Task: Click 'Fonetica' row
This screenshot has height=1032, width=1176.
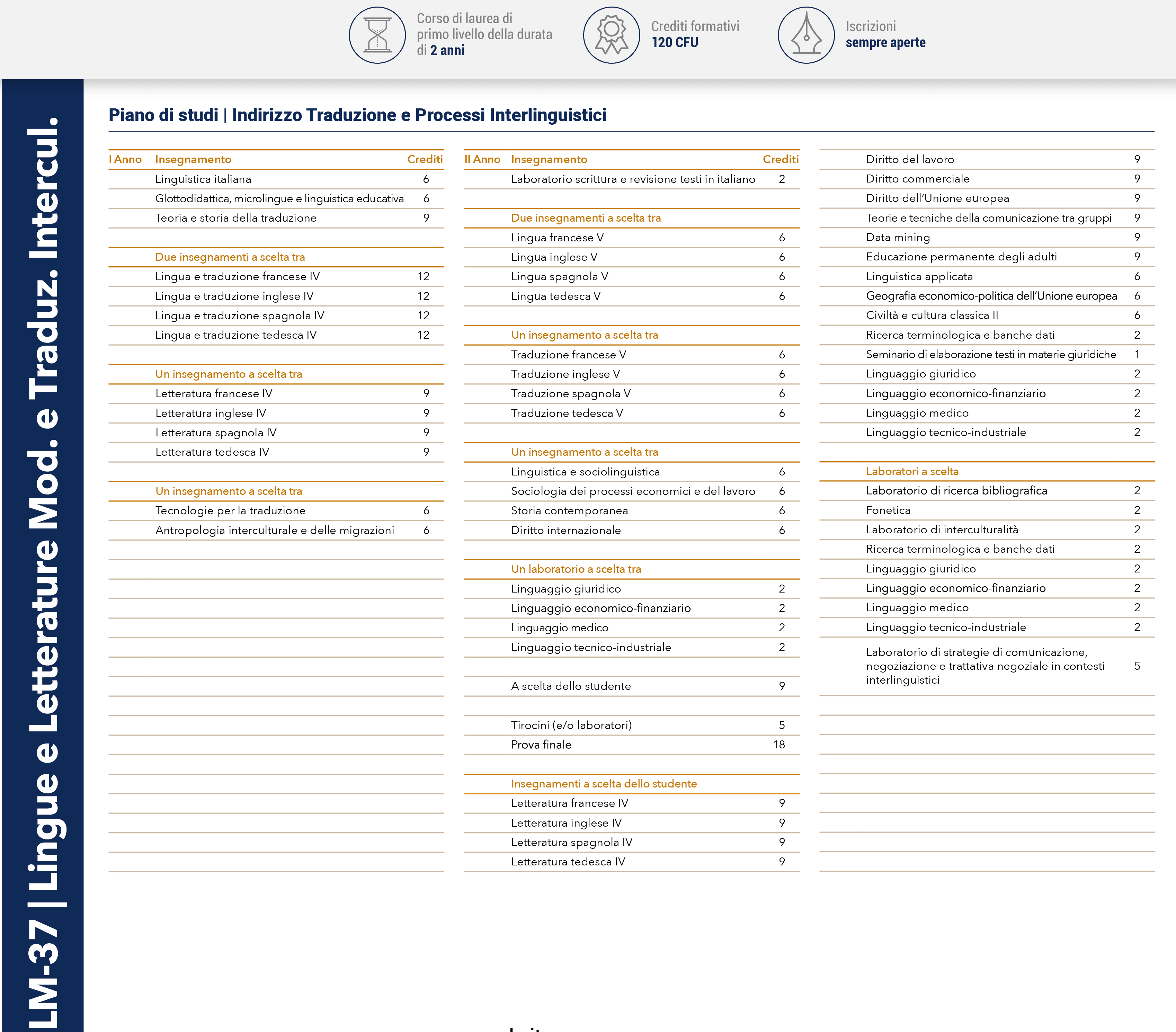Action: 987,511
